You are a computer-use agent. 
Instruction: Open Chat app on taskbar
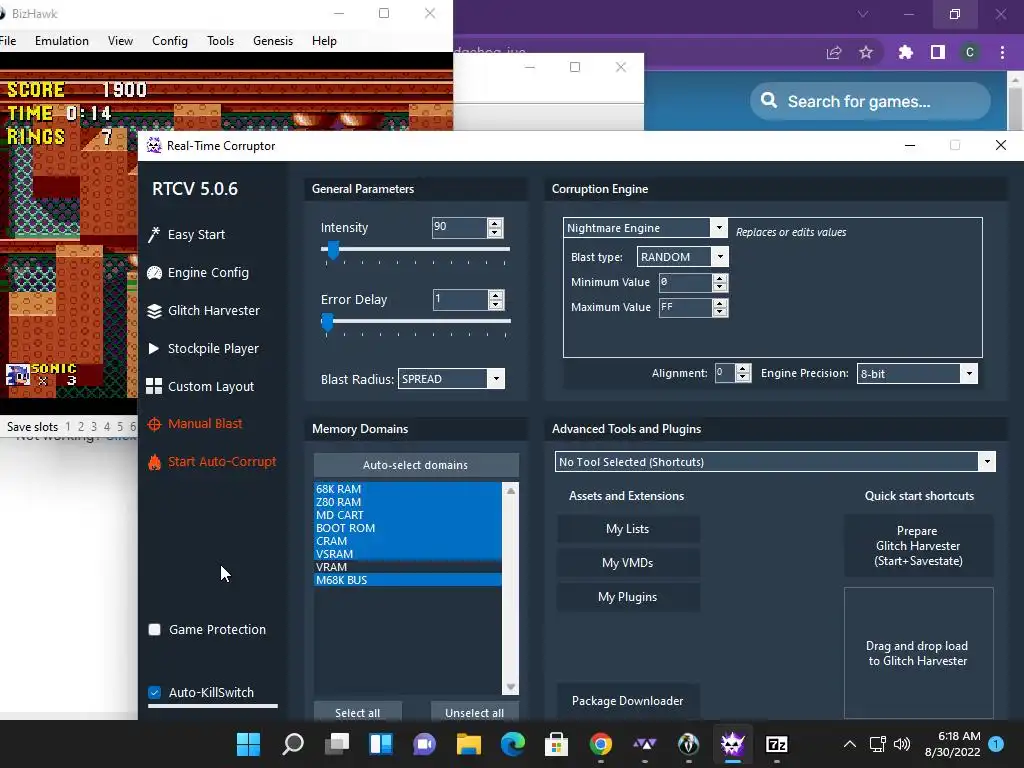424,744
